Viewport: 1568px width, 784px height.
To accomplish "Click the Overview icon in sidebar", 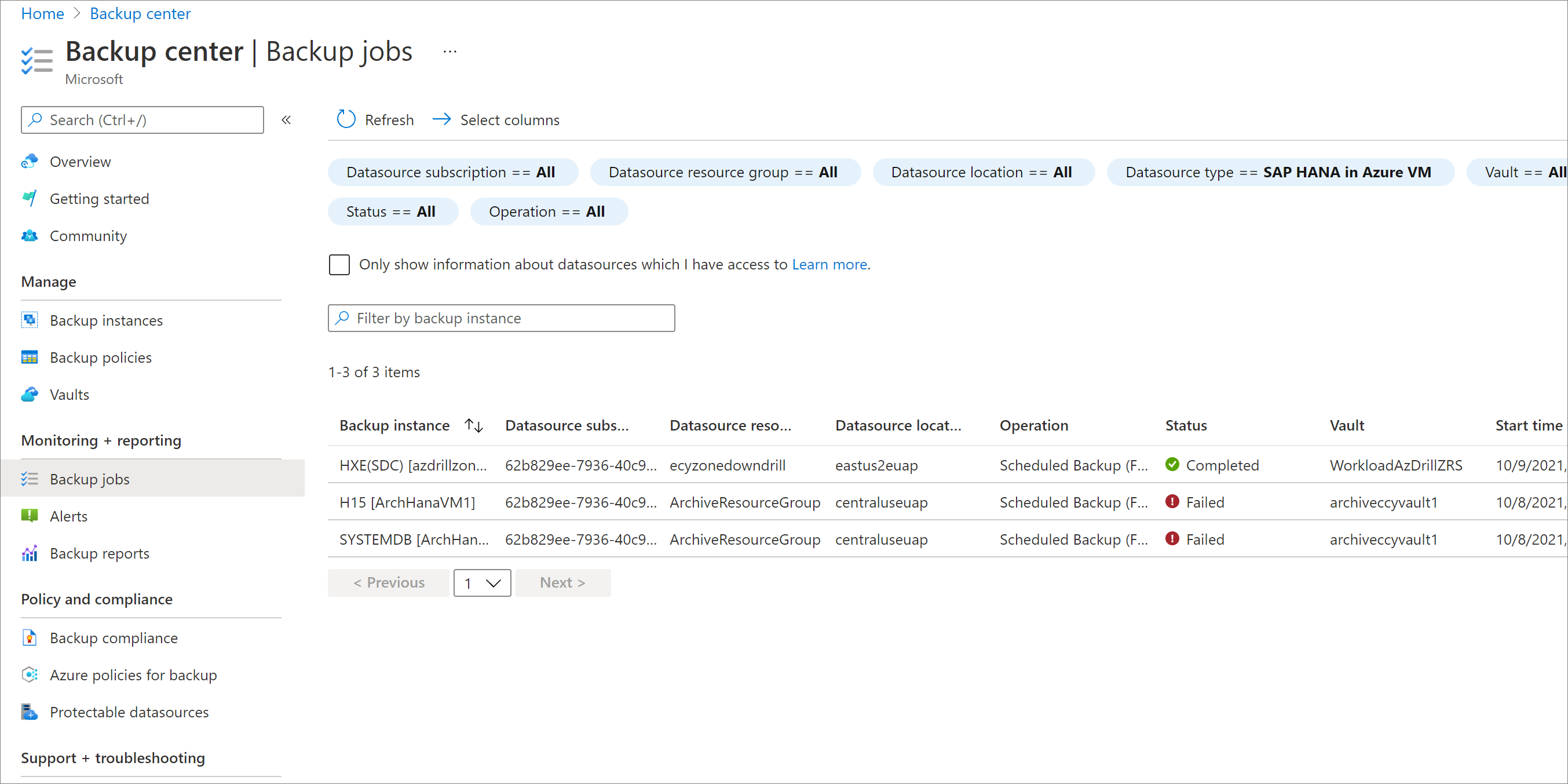I will point(30,160).
